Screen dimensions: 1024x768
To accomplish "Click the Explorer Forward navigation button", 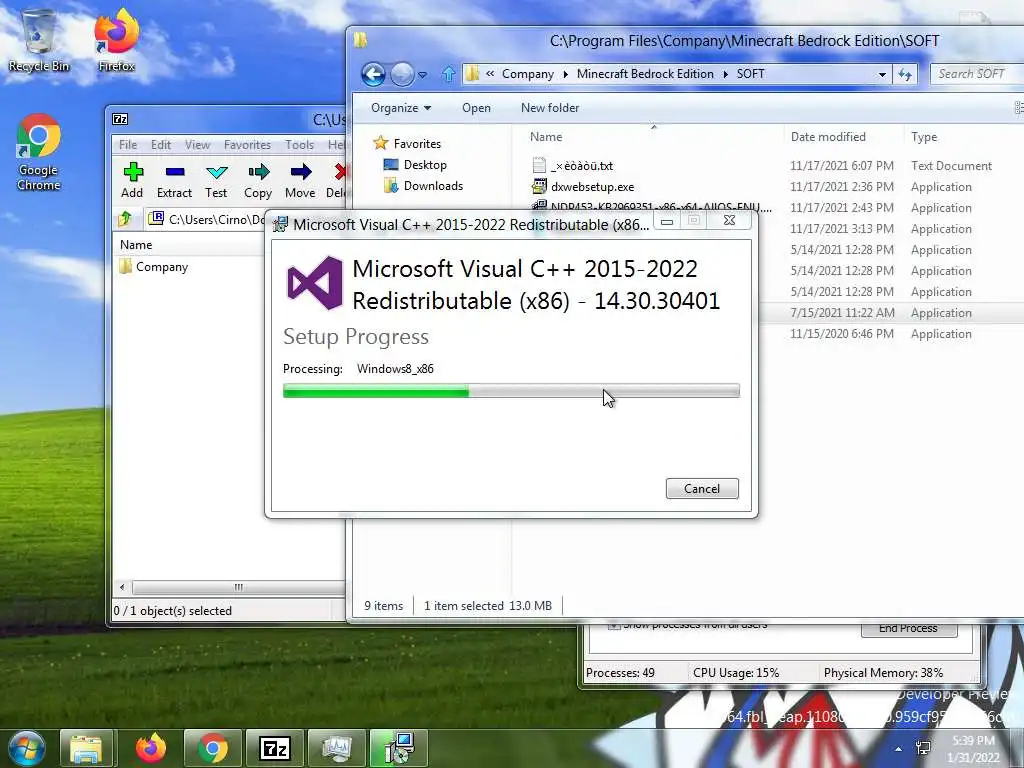I will coord(402,74).
